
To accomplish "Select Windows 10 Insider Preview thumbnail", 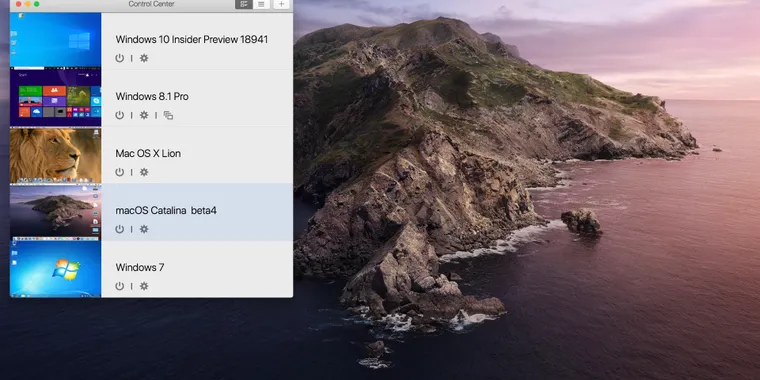I will 56,40.
